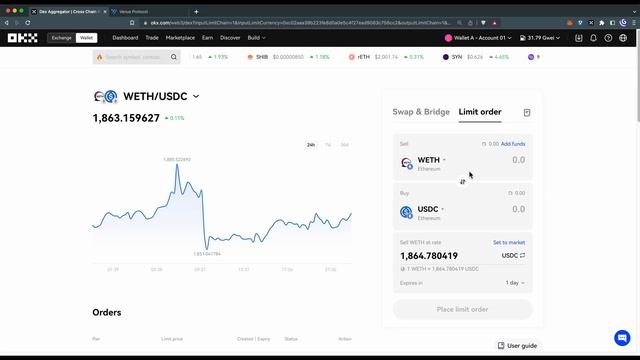Image resolution: width=640 pixels, height=360 pixels.
Task: Open the browser extensions puzzle icon
Action: click(x=602, y=23)
